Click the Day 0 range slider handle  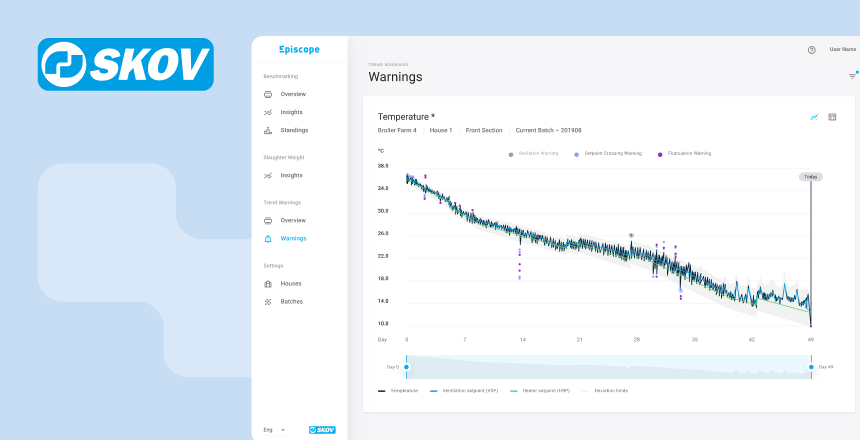tap(406, 367)
